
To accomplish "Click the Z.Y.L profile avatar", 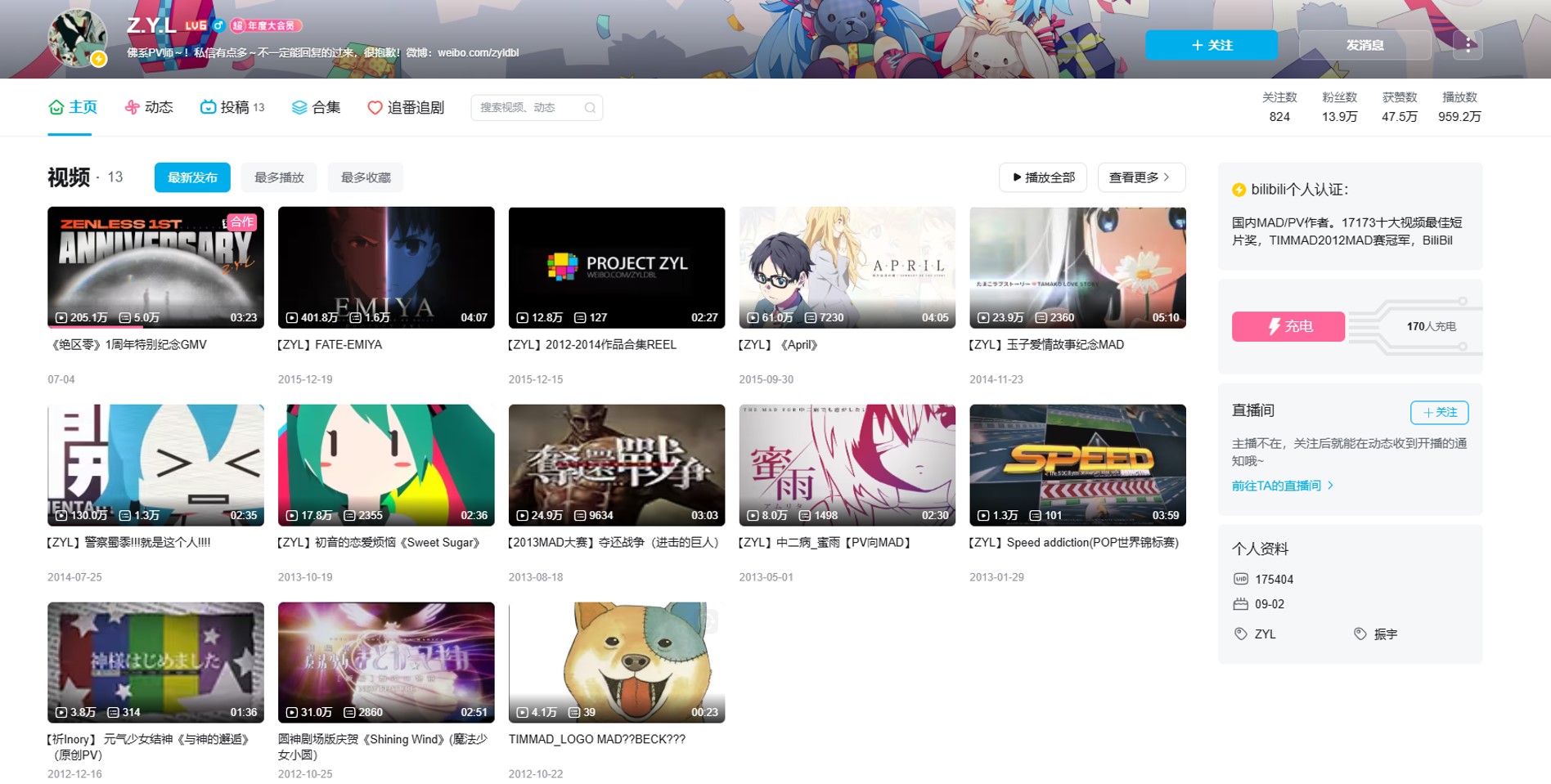I will (77, 37).
